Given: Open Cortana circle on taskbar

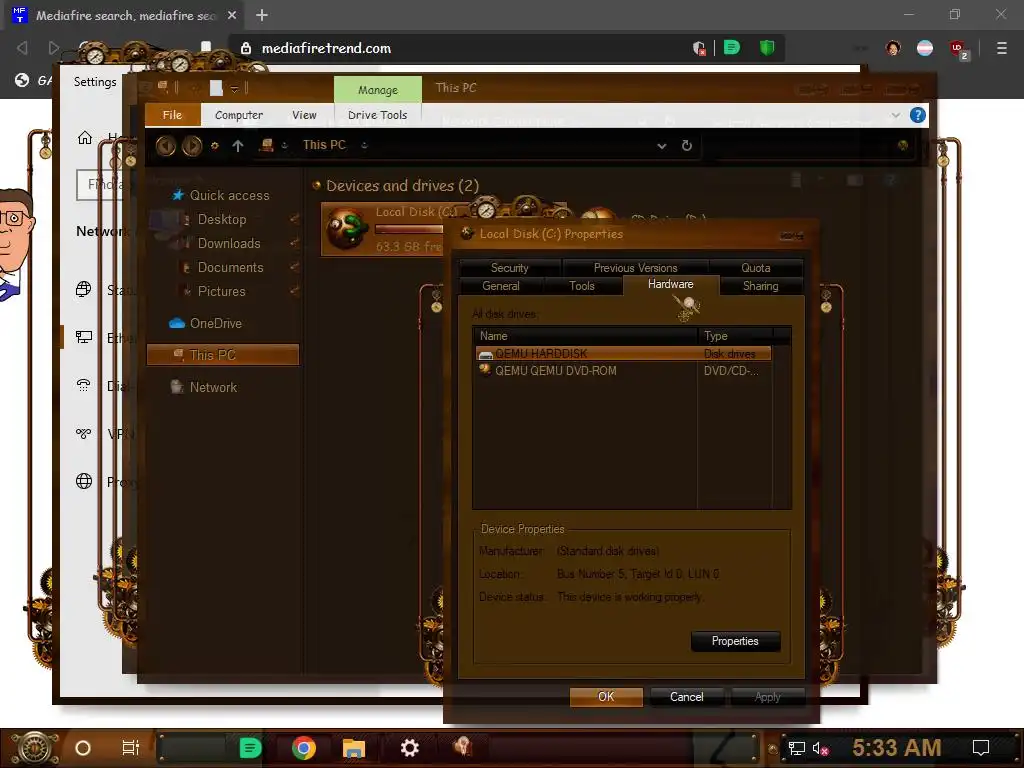Looking at the screenshot, I should 83,748.
